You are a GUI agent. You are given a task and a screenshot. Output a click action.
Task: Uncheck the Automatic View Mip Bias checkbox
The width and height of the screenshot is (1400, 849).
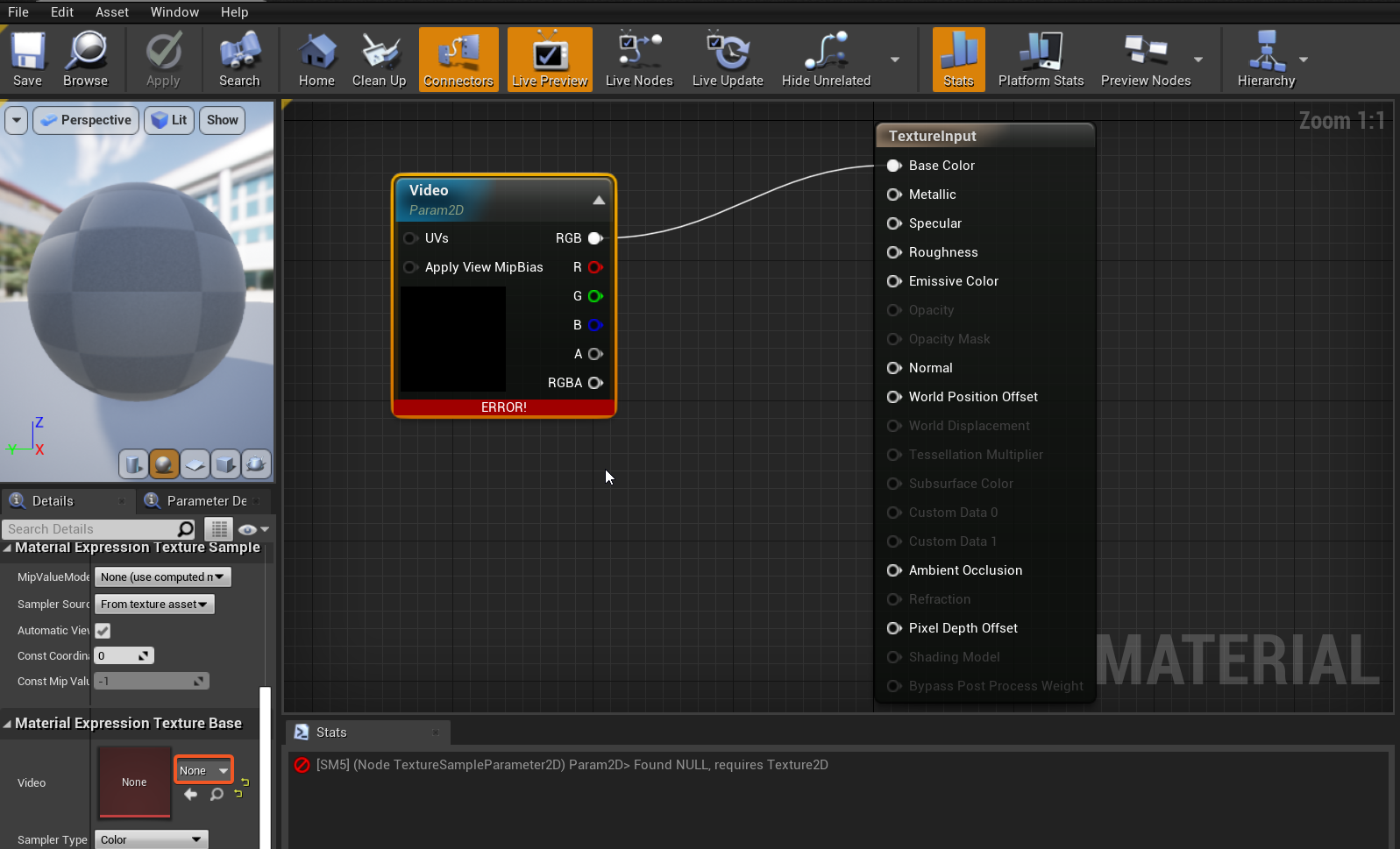pos(103,631)
